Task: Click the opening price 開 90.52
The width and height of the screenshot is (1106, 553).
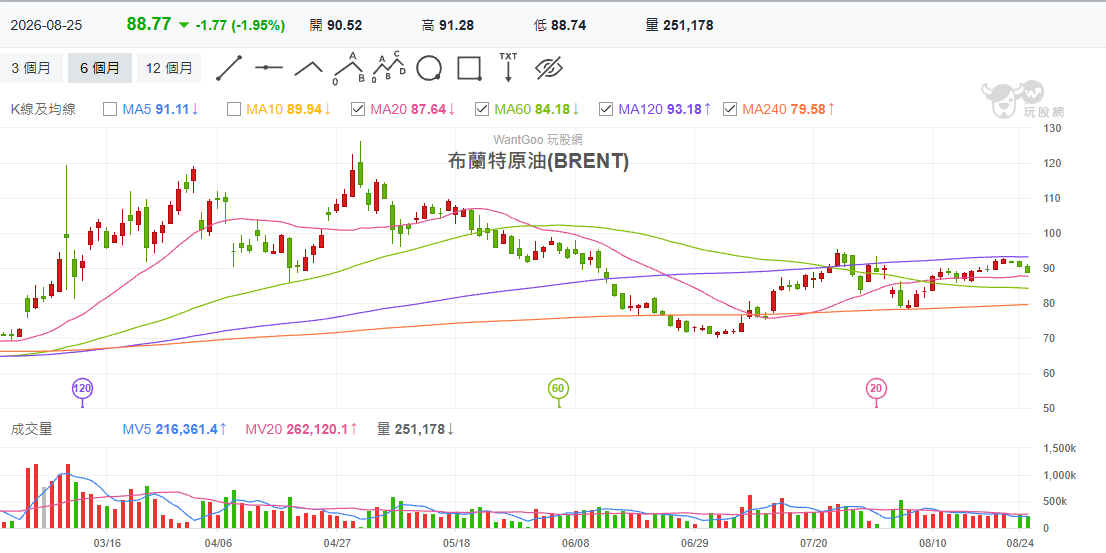Action: pyautogui.click(x=336, y=25)
